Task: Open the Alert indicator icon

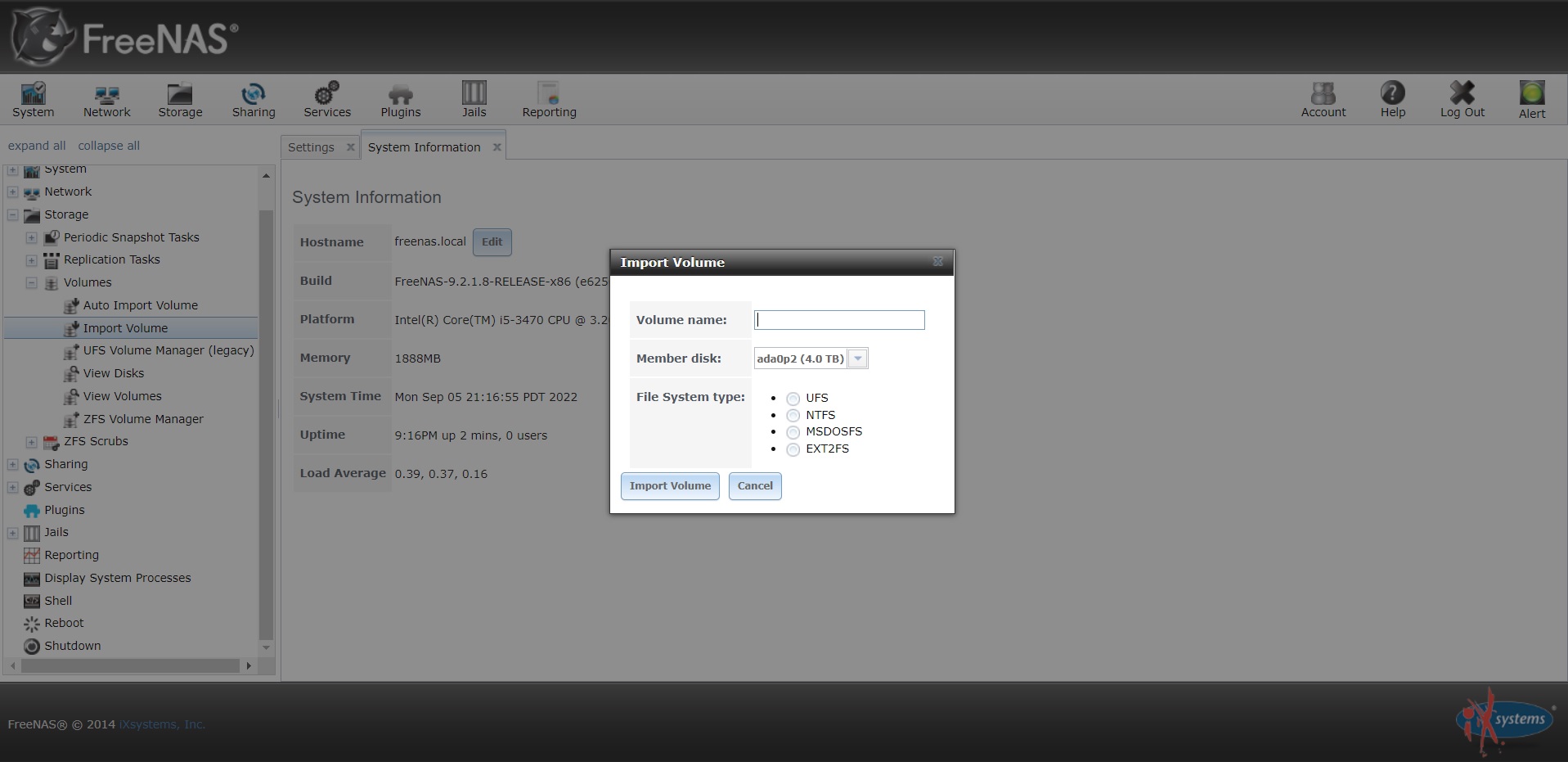Action: (1532, 100)
